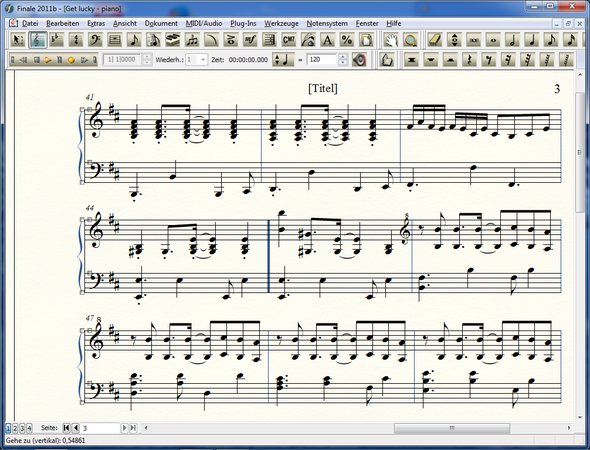
Task: Start recording with the record button
Action: [71, 60]
